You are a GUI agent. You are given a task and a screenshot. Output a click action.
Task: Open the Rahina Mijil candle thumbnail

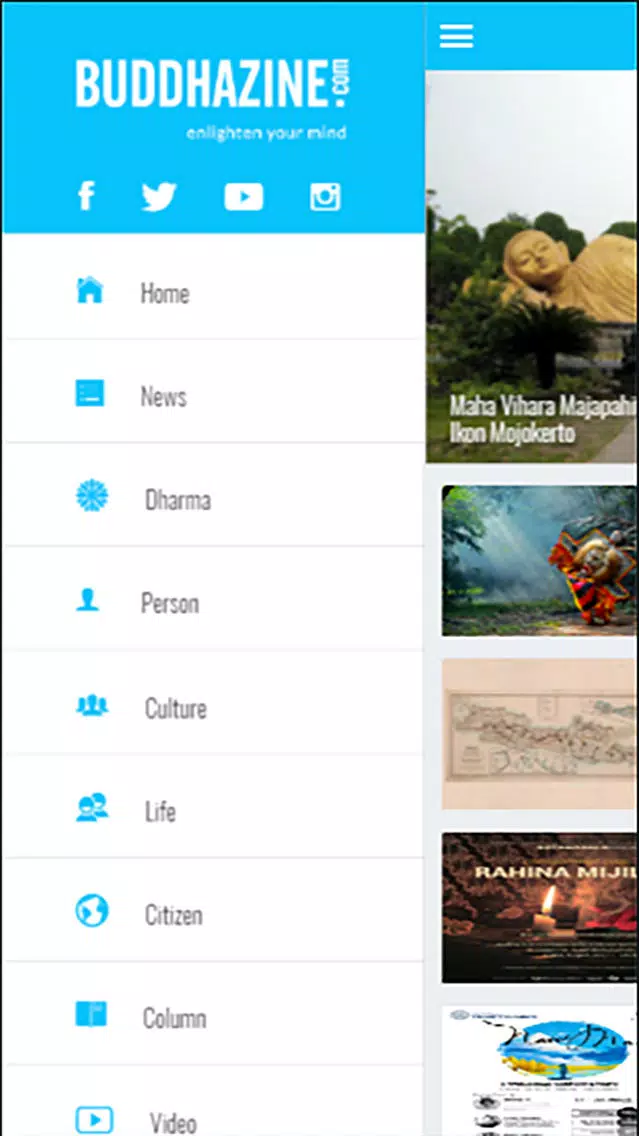point(540,907)
